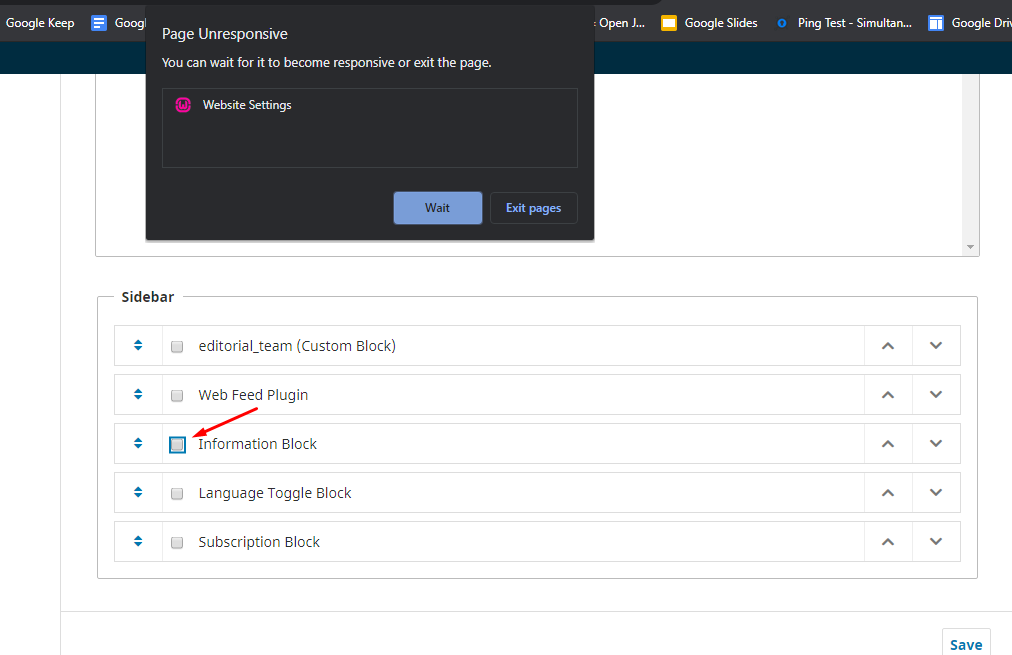
Task: Move Language Toggle Block up
Action: tap(888, 492)
